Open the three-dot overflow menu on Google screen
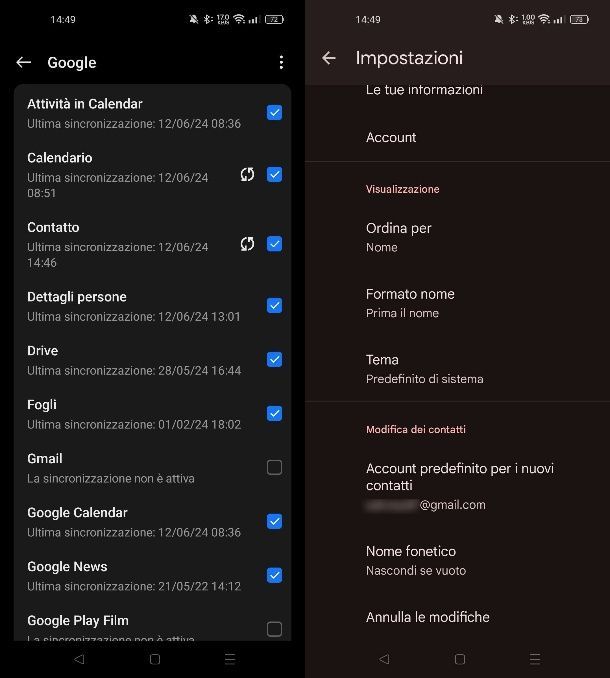 click(281, 62)
